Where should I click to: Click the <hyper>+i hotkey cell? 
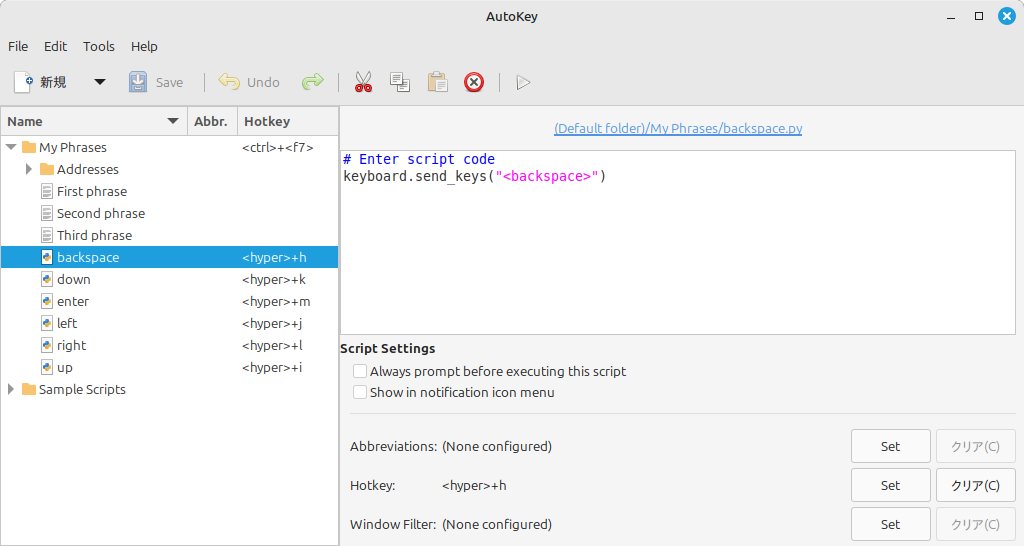click(272, 368)
